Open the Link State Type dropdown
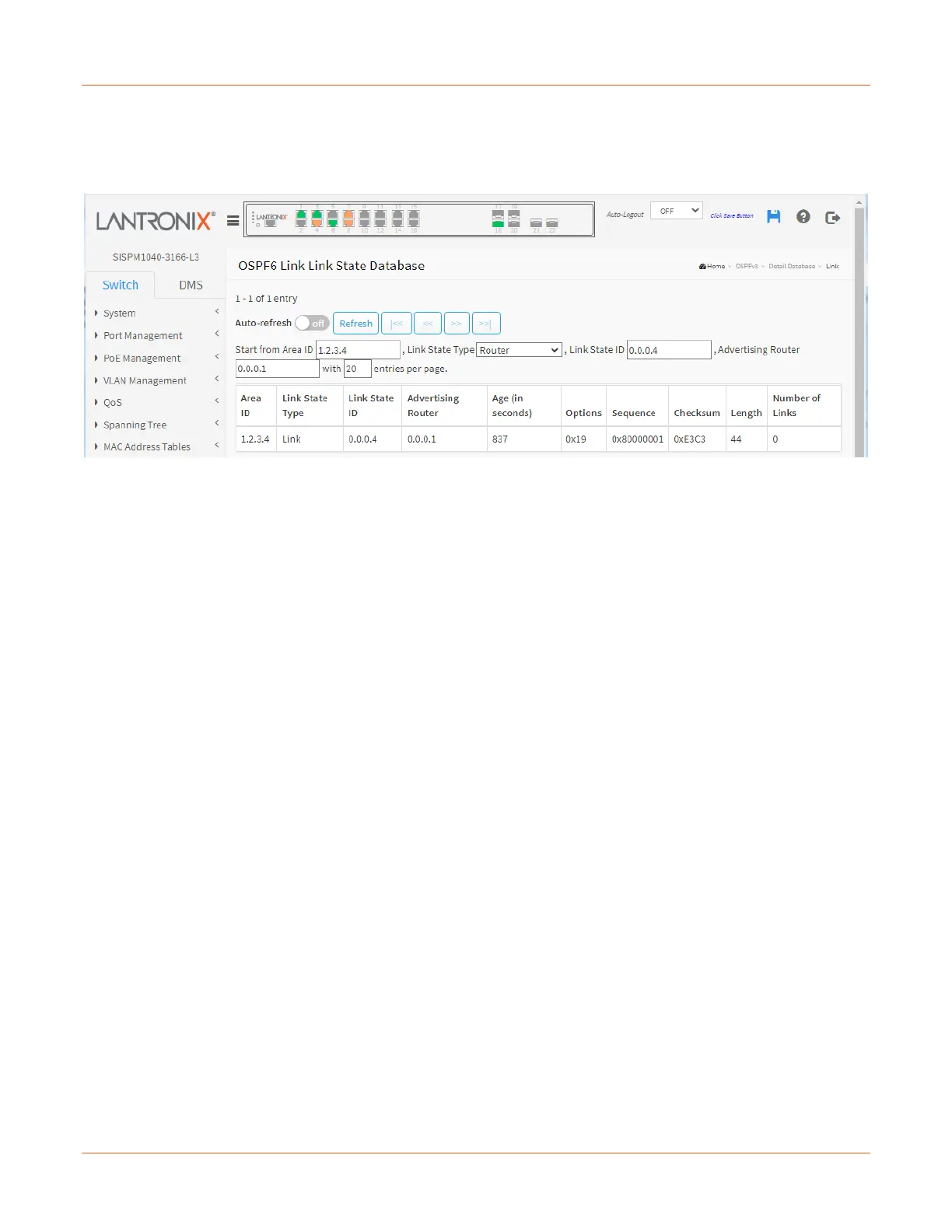The image size is (952, 1232). click(x=519, y=350)
